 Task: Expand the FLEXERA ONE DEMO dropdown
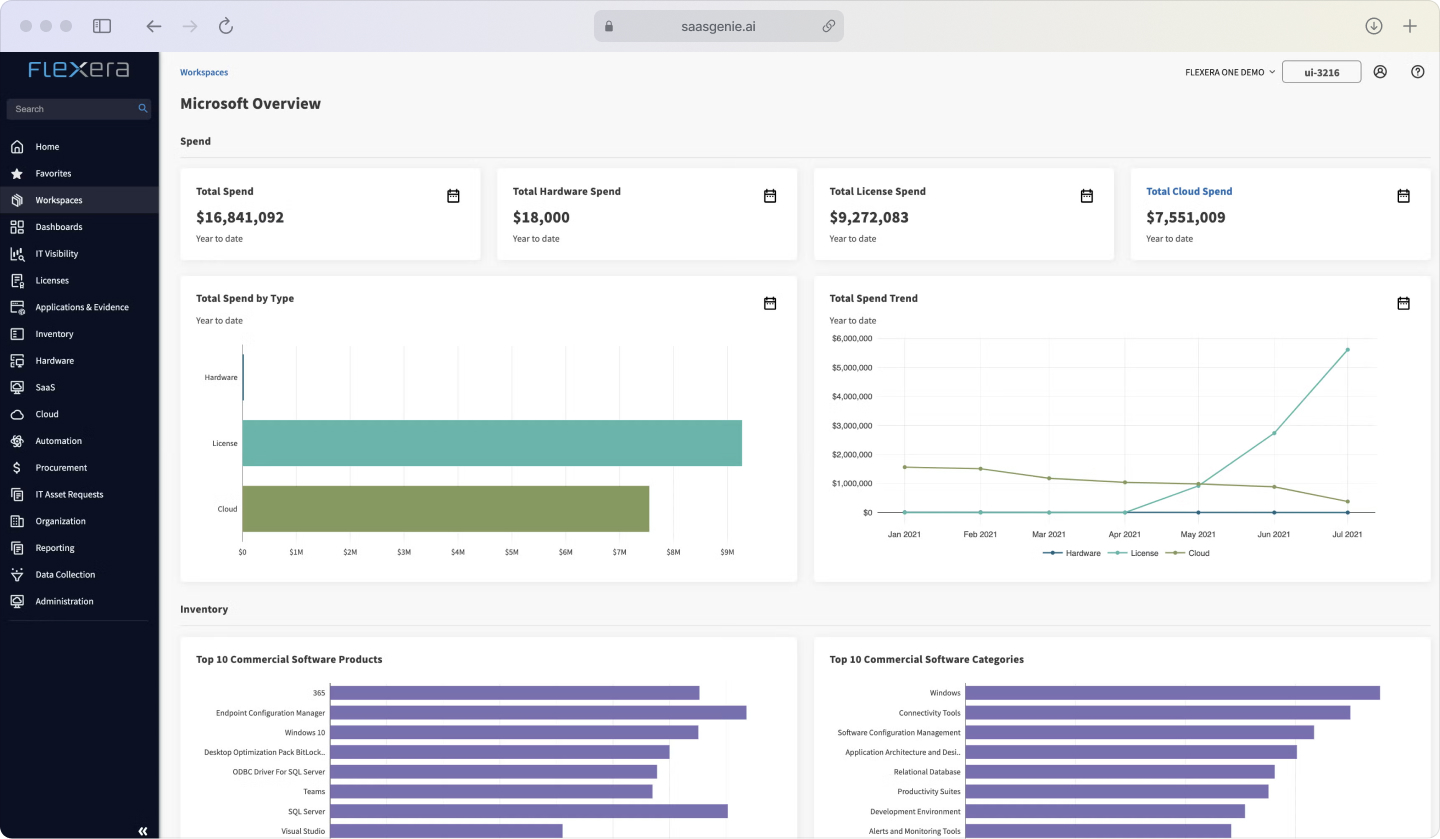tap(1230, 72)
